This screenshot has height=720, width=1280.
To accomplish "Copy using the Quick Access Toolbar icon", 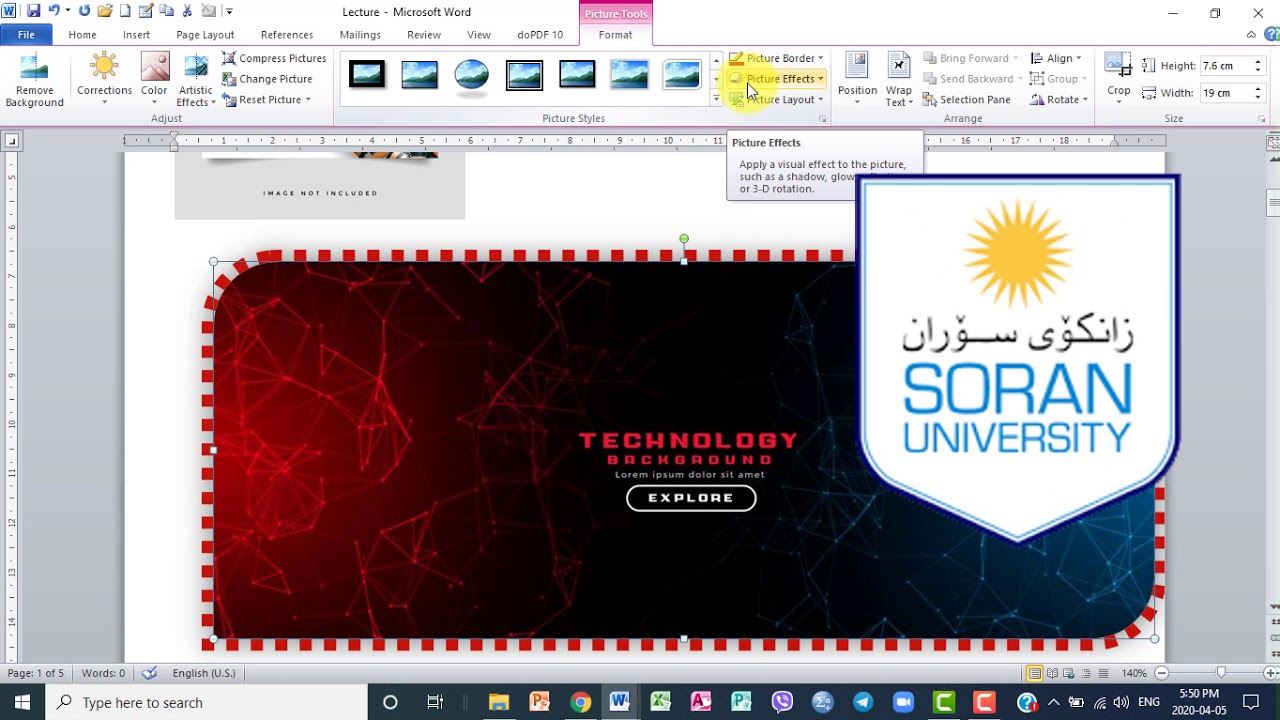I will (x=167, y=12).
